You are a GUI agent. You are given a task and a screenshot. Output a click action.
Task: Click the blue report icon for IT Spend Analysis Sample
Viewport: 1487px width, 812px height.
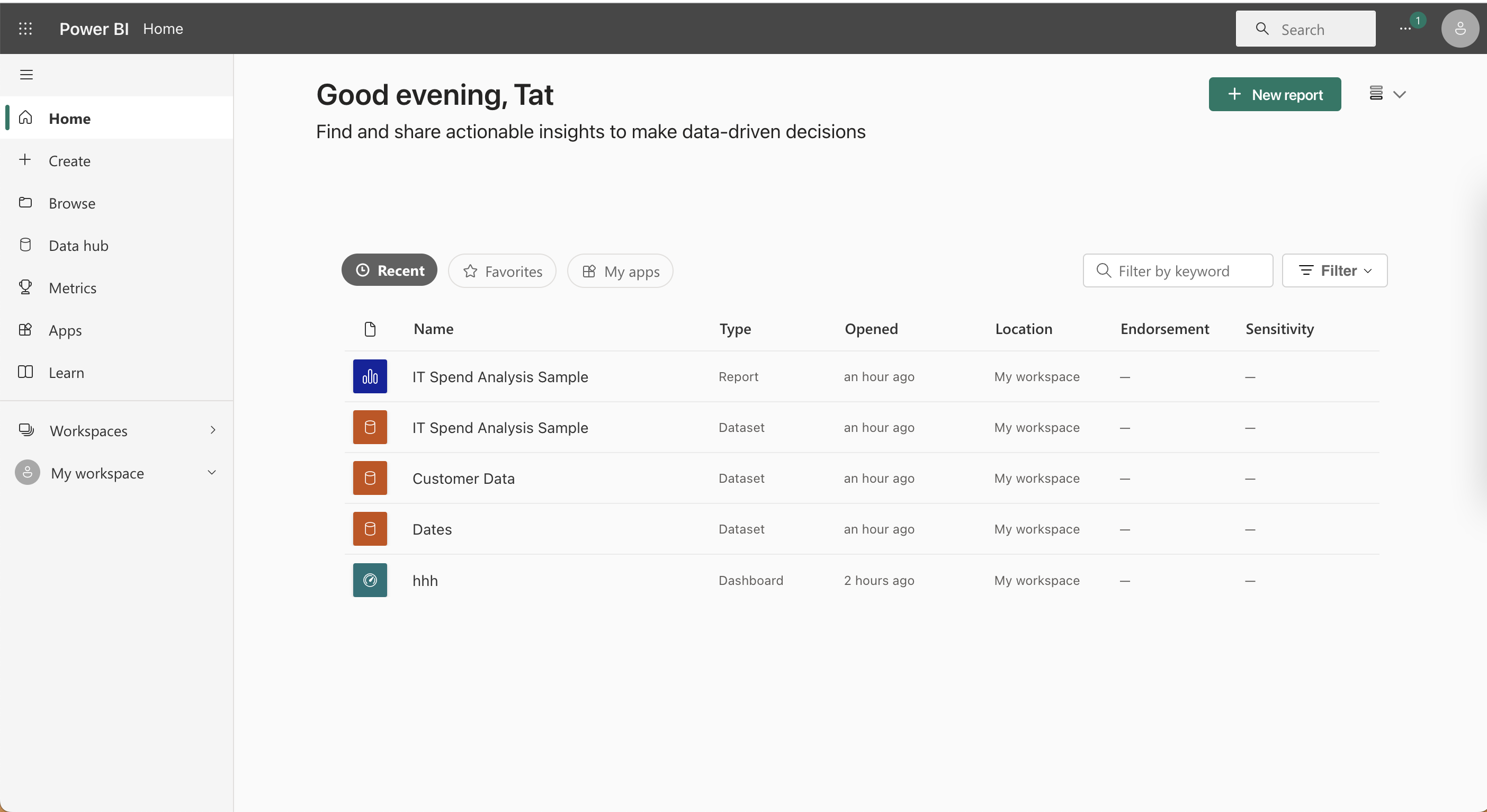pyautogui.click(x=370, y=376)
